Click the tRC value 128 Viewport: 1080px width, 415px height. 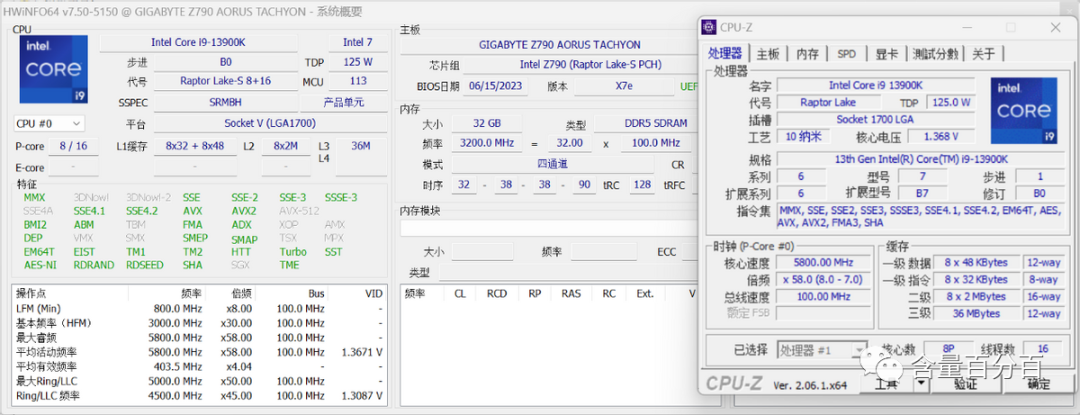tap(643, 186)
